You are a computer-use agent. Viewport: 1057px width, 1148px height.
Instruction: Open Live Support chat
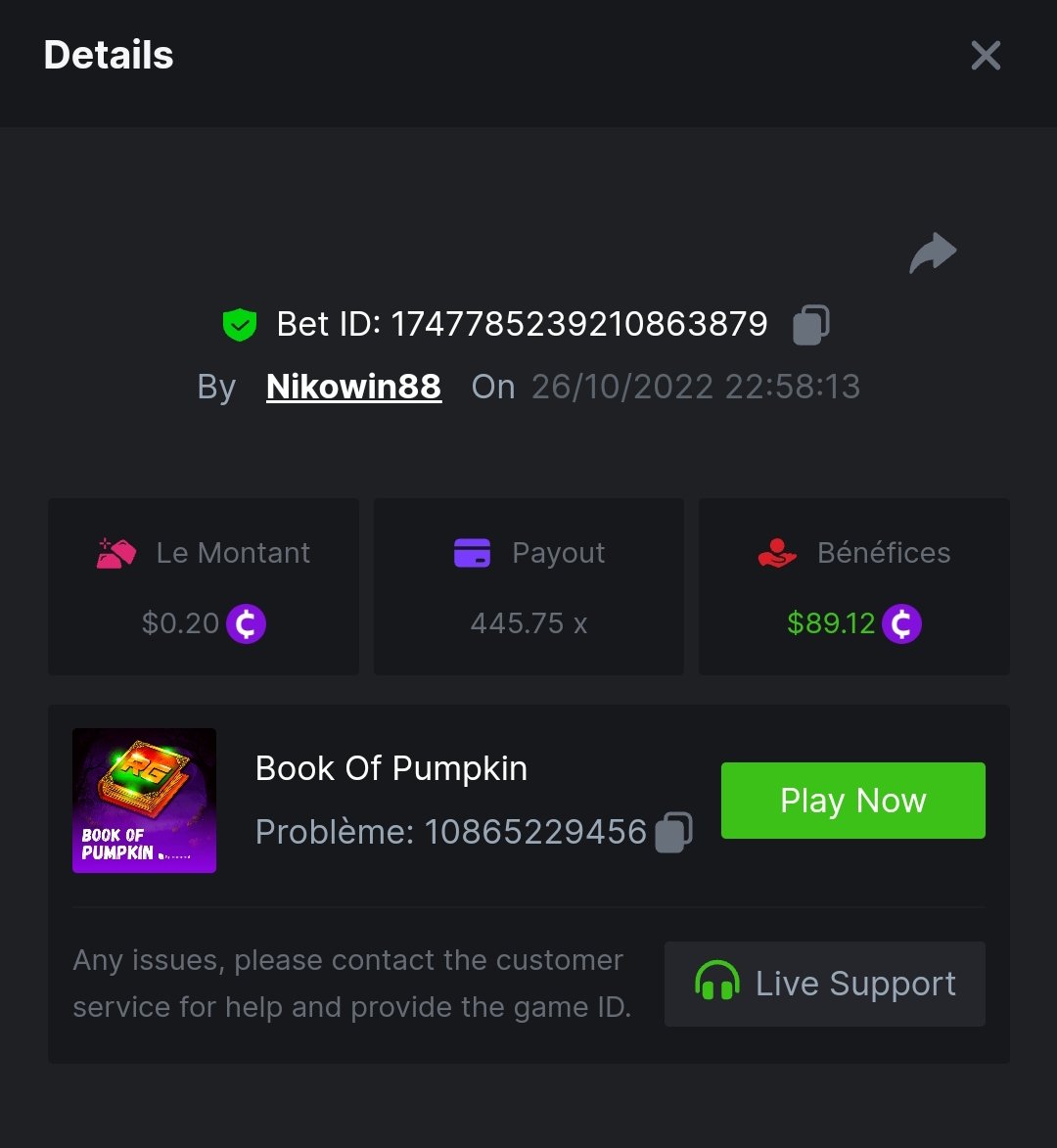[x=824, y=984]
